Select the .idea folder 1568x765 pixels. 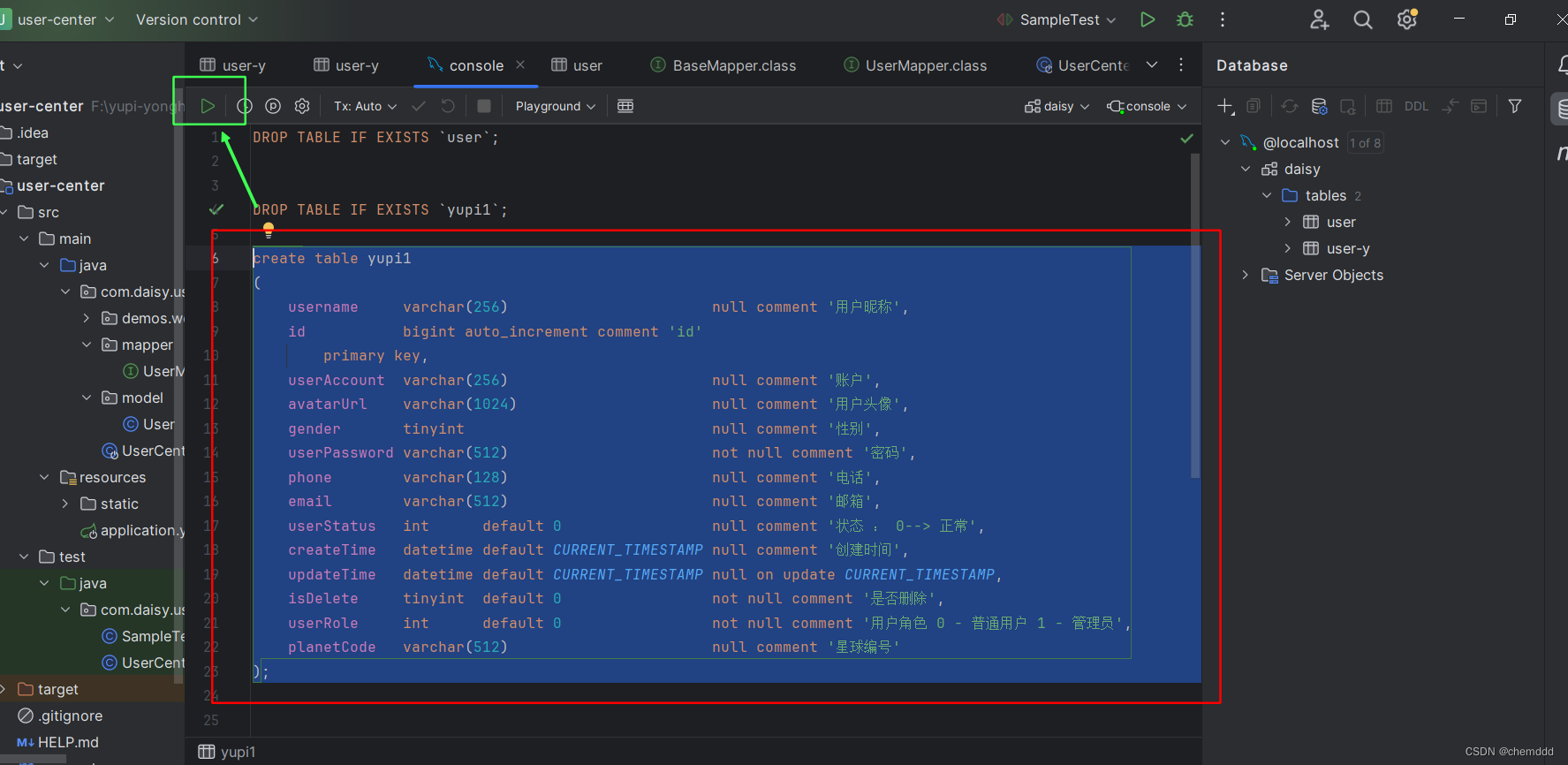pyautogui.click(x=25, y=133)
